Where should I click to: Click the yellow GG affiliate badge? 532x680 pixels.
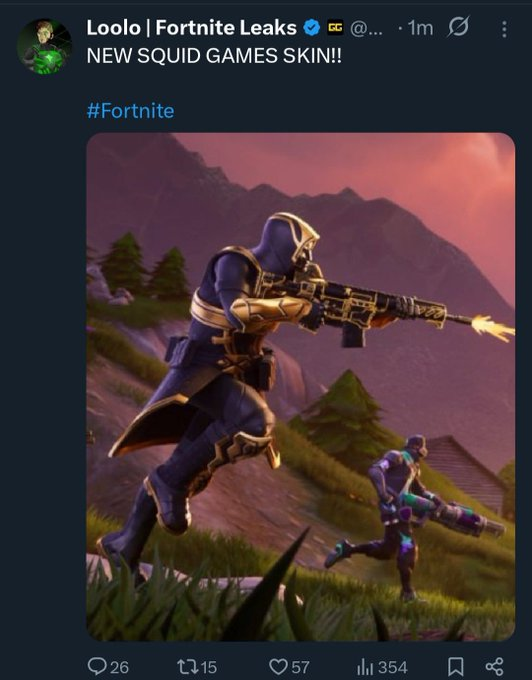[335, 28]
